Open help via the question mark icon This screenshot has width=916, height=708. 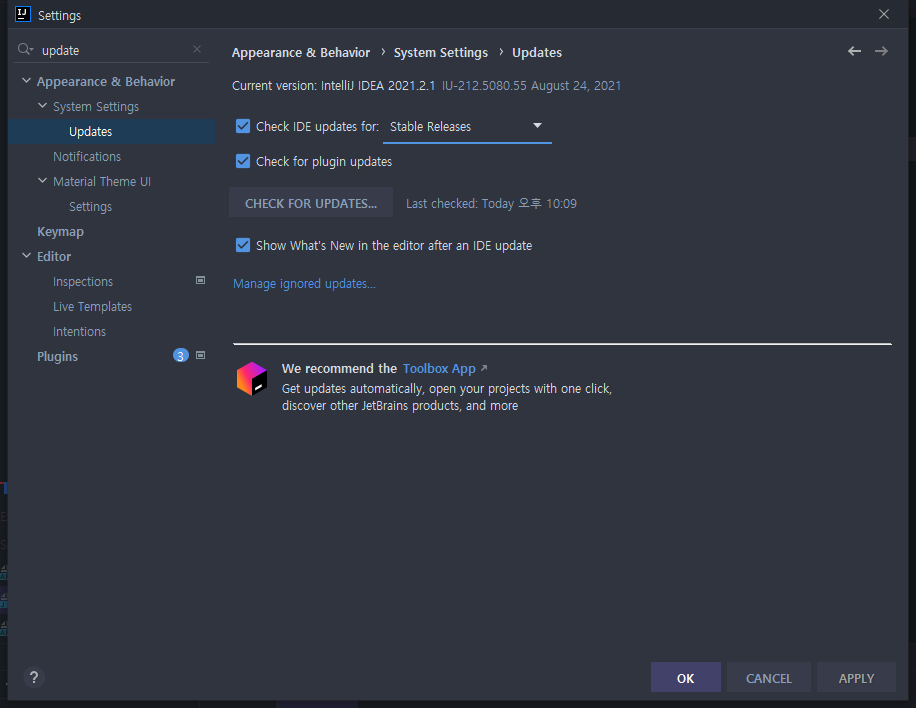[x=34, y=677]
